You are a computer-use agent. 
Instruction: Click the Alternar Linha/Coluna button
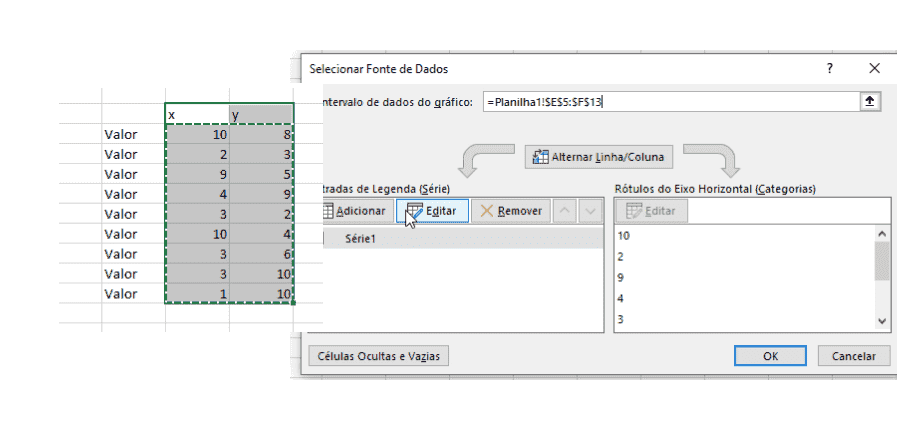pos(599,157)
